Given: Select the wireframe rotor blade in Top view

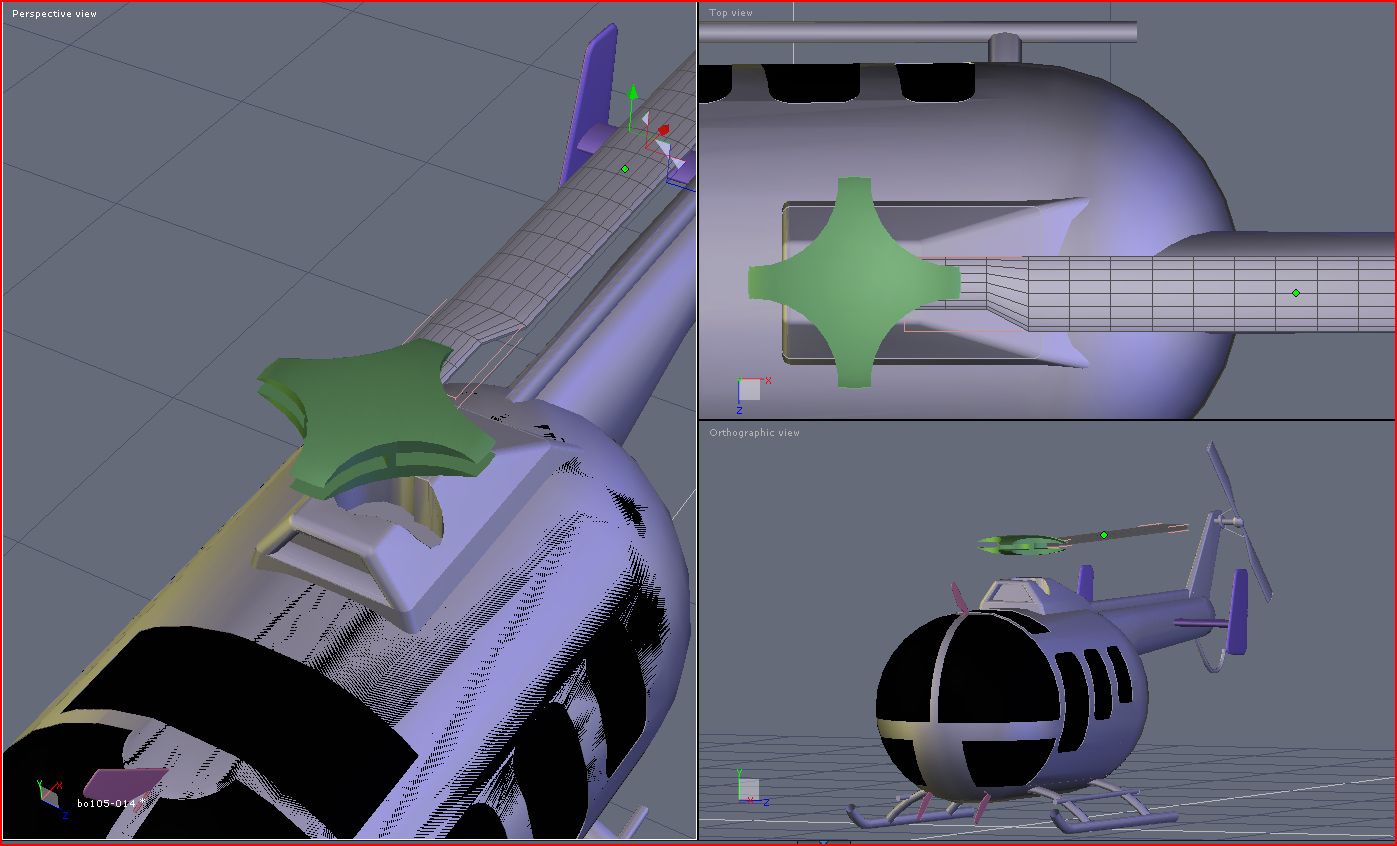Looking at the screenshot, I should pos(1170,294).
